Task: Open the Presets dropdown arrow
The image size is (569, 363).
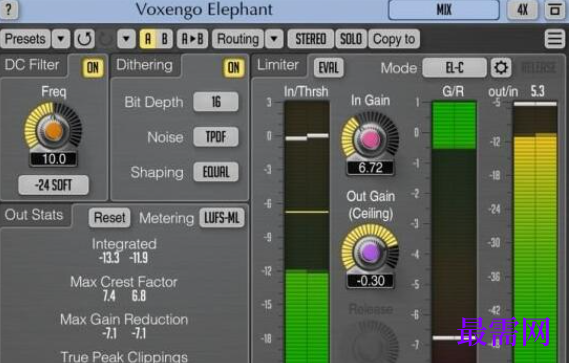Action: 61,39
